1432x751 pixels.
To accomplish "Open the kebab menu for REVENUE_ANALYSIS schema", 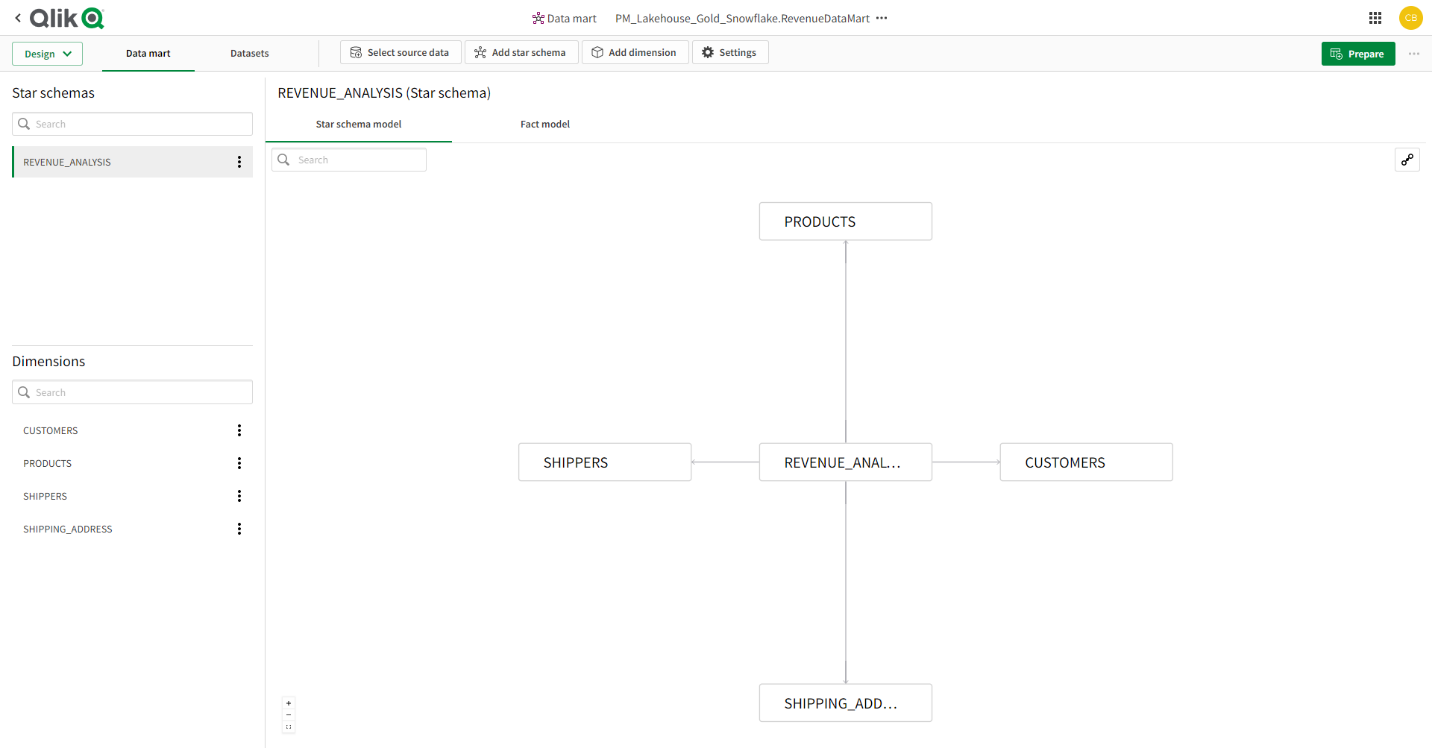I will click(x=239, y=161).
